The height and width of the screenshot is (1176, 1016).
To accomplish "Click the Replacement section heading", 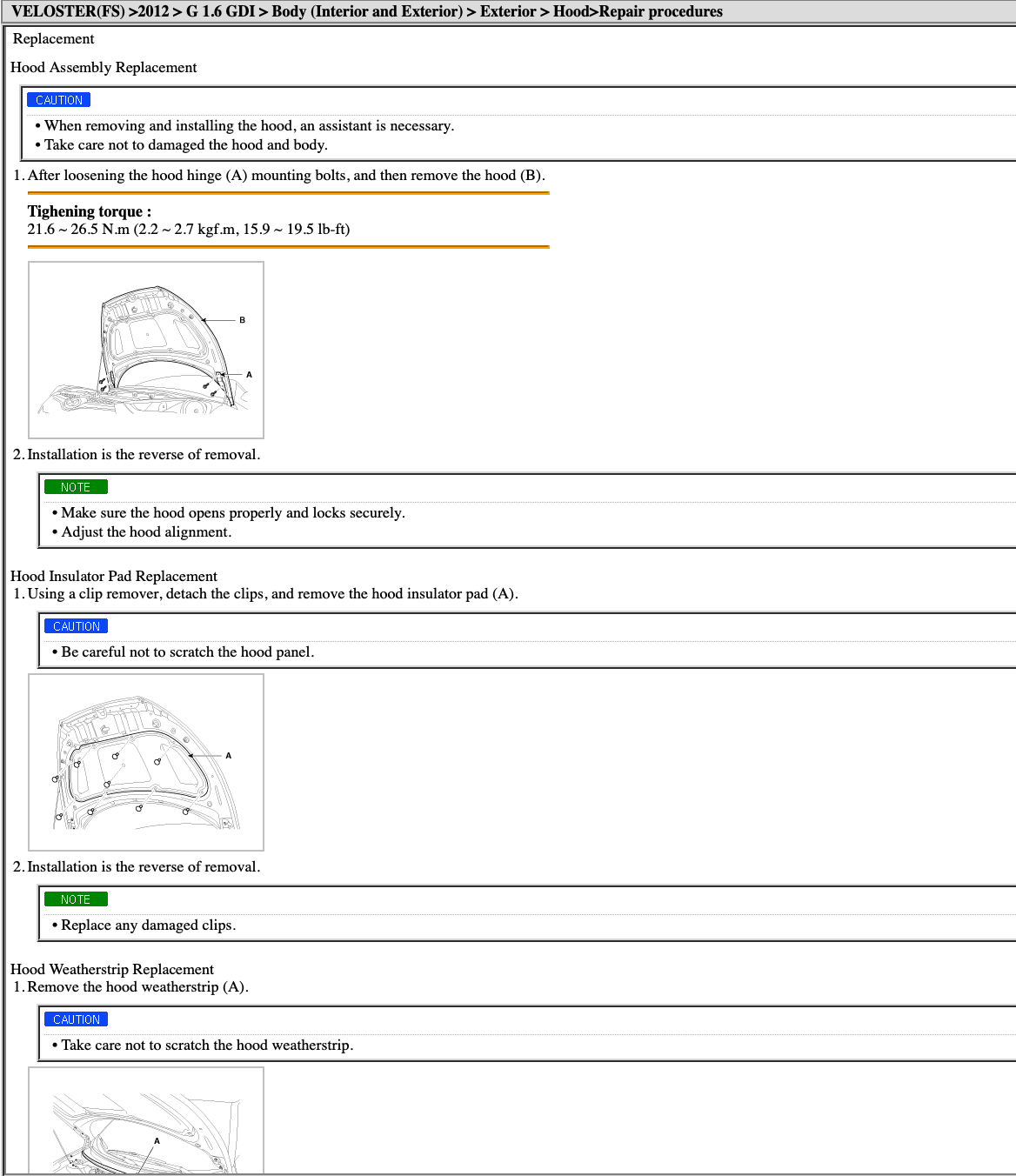I will click(54, 39).
